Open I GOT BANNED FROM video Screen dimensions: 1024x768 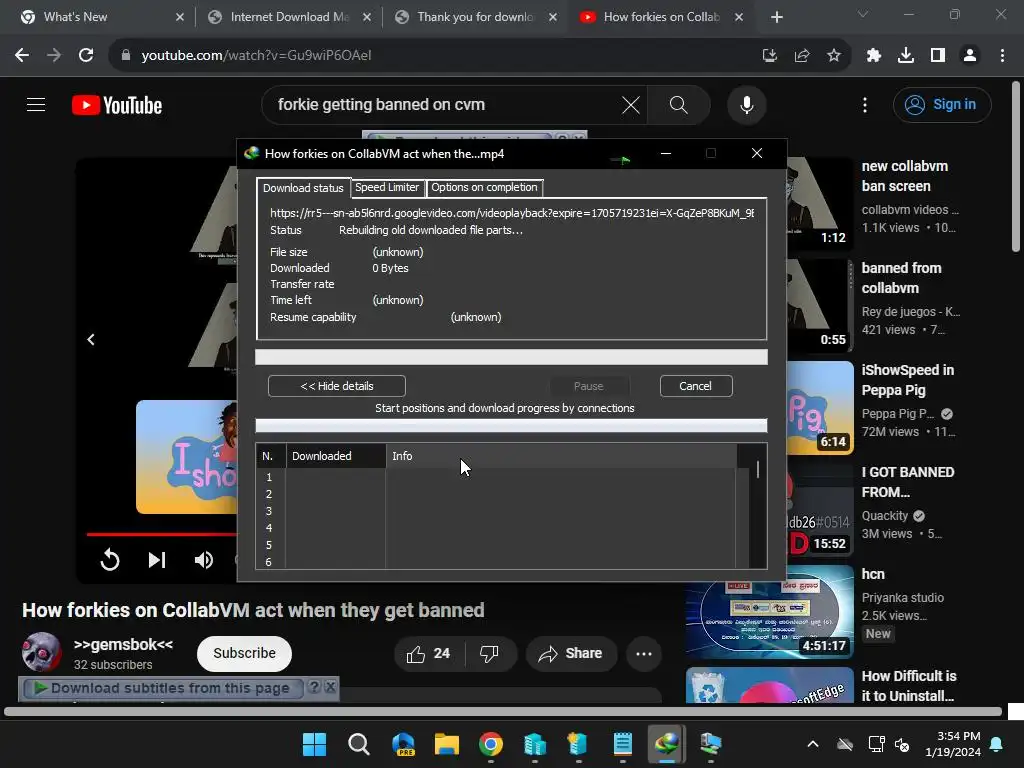click(908, 482)
